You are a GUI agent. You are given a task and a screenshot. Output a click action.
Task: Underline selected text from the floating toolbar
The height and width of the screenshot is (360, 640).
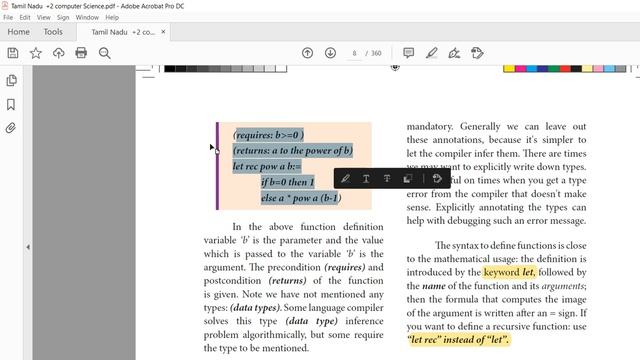[x=366, y=178]
